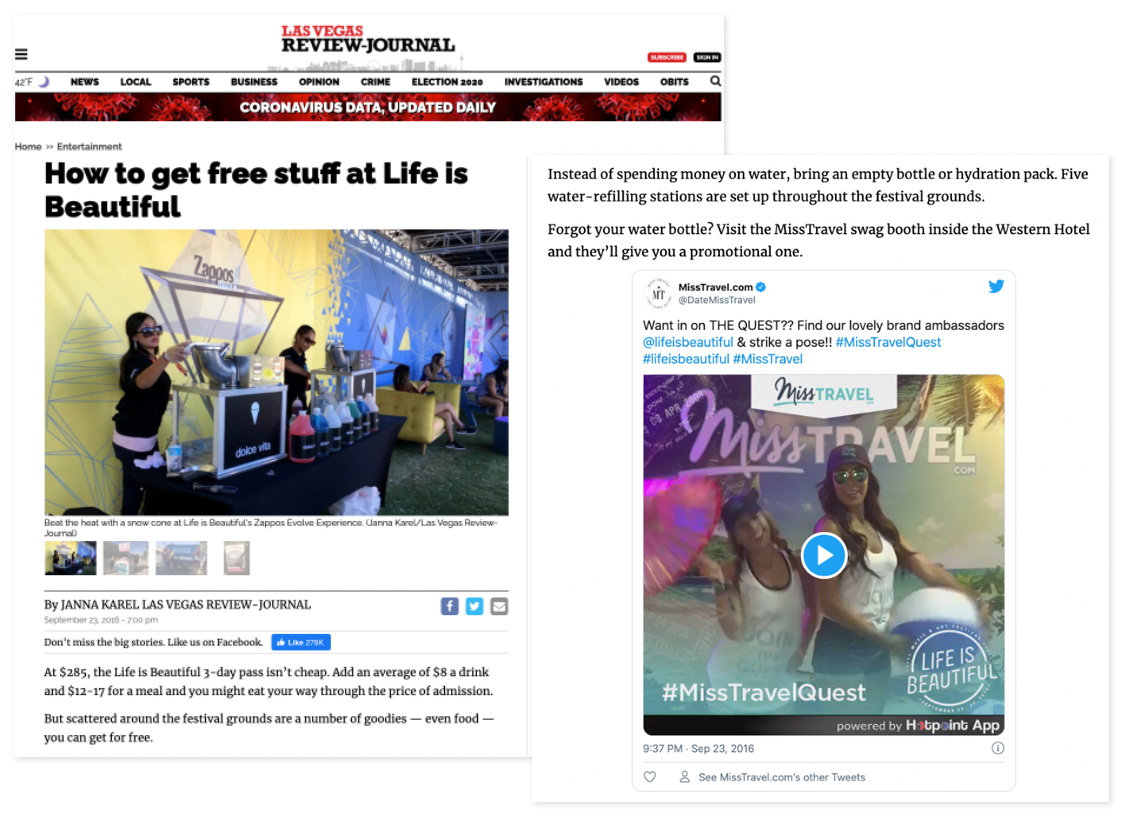The image size is (1123, 822).
Task: Select the second gallery thumbnail
Action: click(x=125, y=558)
